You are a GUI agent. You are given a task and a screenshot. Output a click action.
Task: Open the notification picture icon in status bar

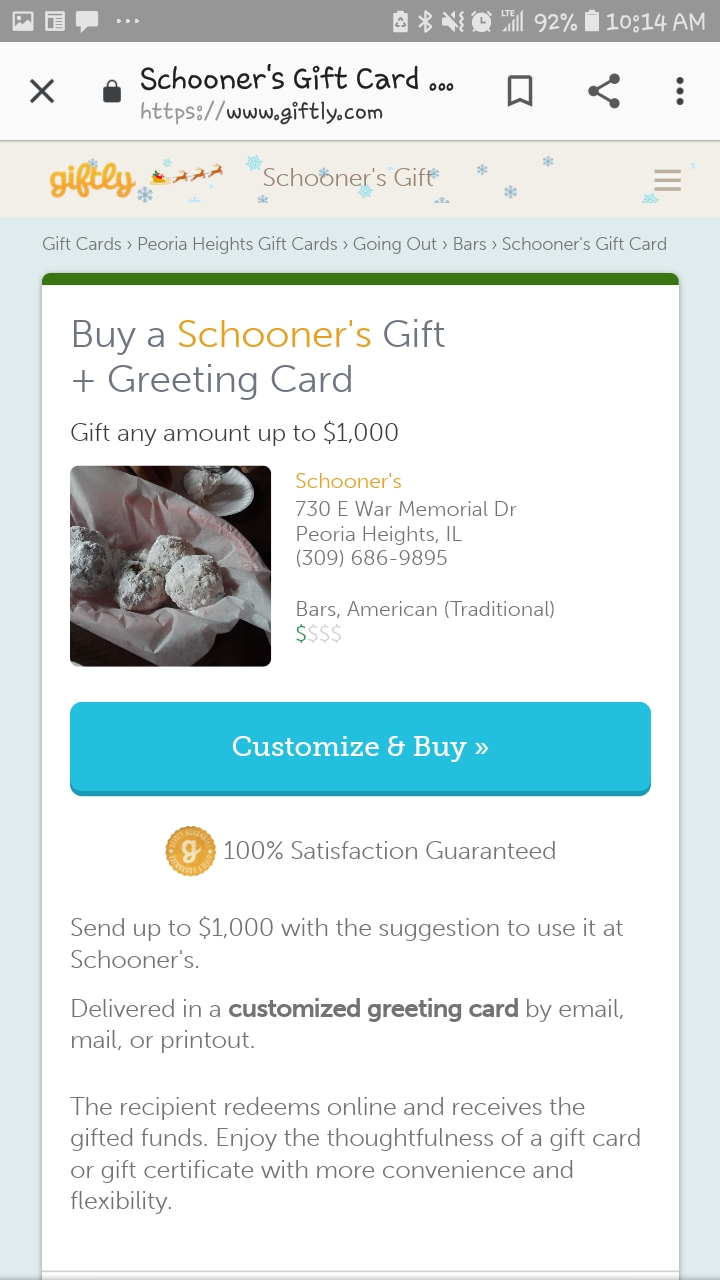[23, 21]
